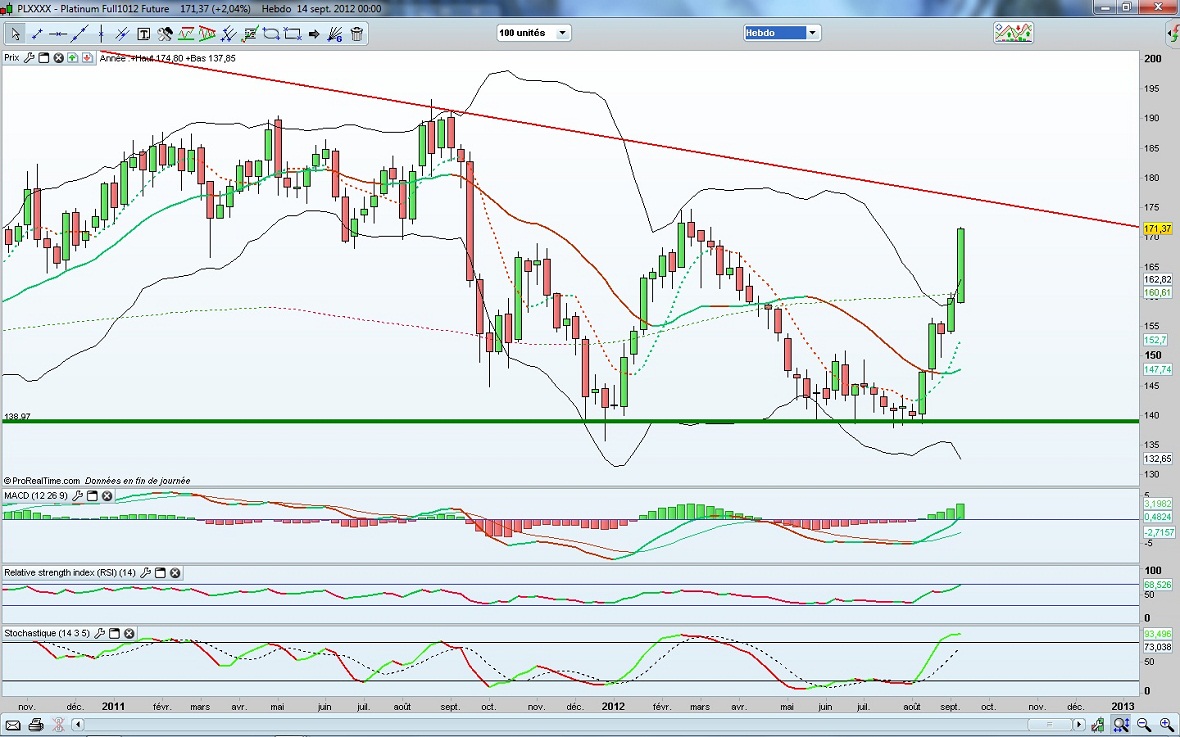Click the 171,37 price label
Image resolution: width=1180 pixels, height=737 pixels.
tap(1157, 228)
